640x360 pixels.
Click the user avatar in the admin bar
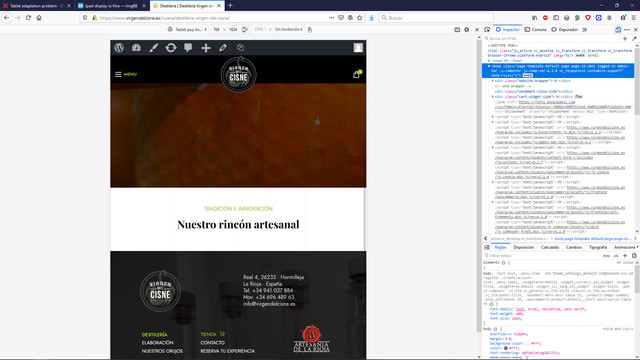click(358, 48)
